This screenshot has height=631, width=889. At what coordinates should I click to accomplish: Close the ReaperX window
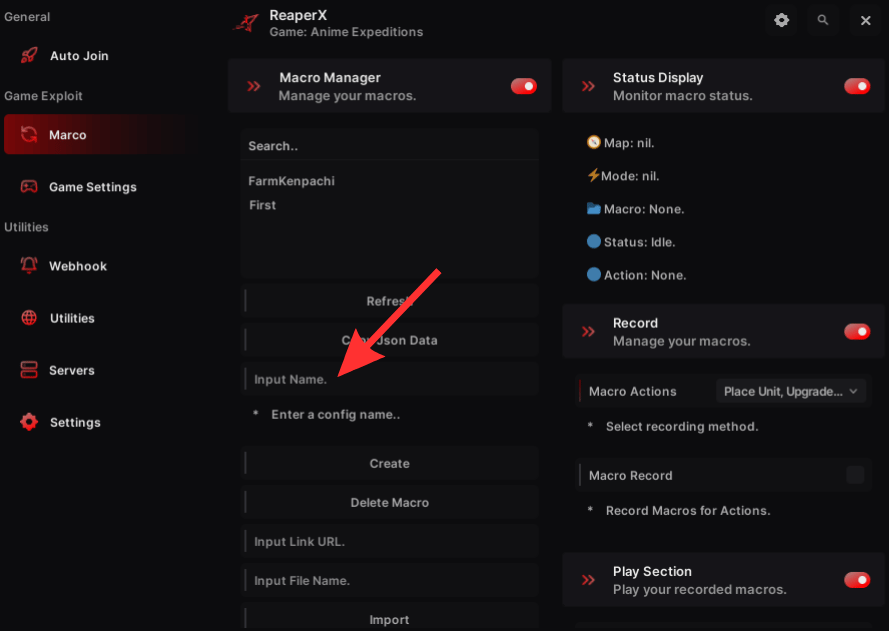tap(865, 20)
